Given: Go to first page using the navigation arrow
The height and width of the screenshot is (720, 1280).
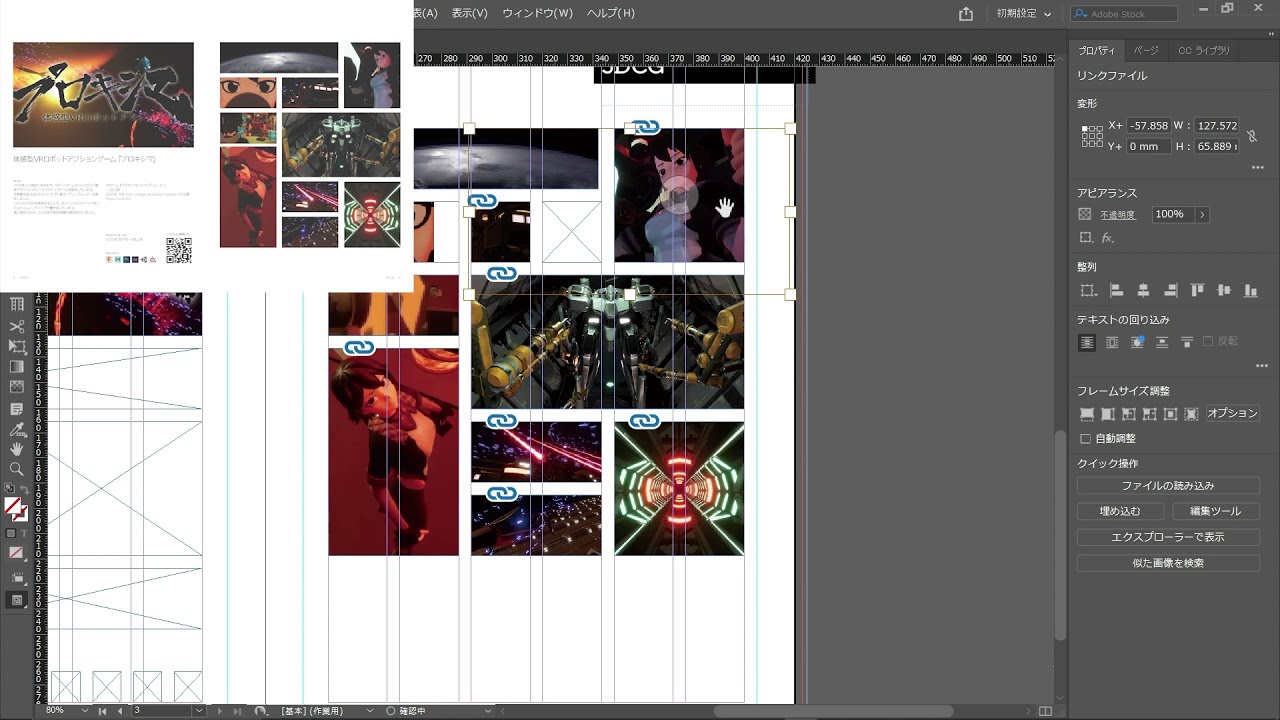Looking at the screenshot, I should (102, 711).
